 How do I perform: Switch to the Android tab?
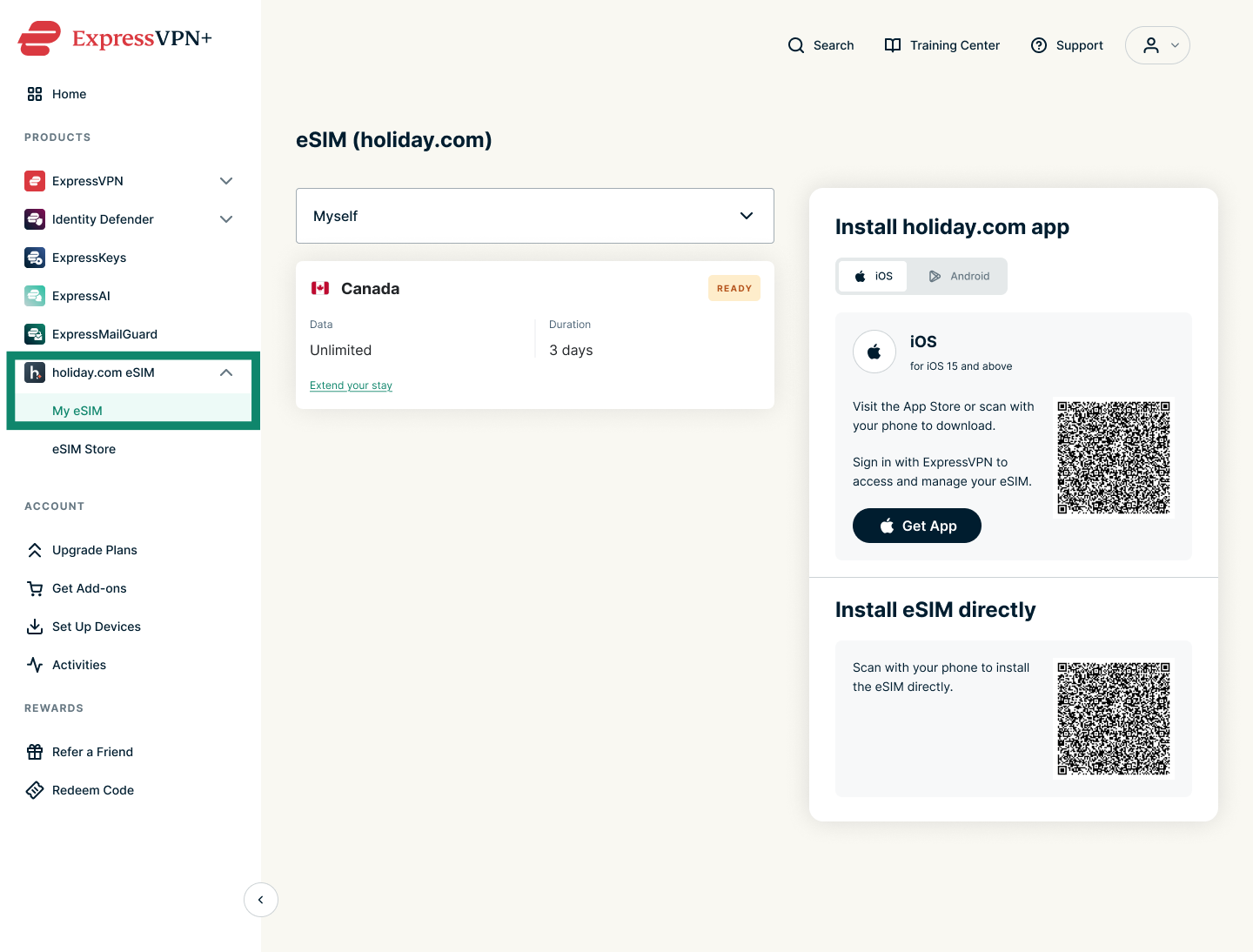tap(959, 276)
